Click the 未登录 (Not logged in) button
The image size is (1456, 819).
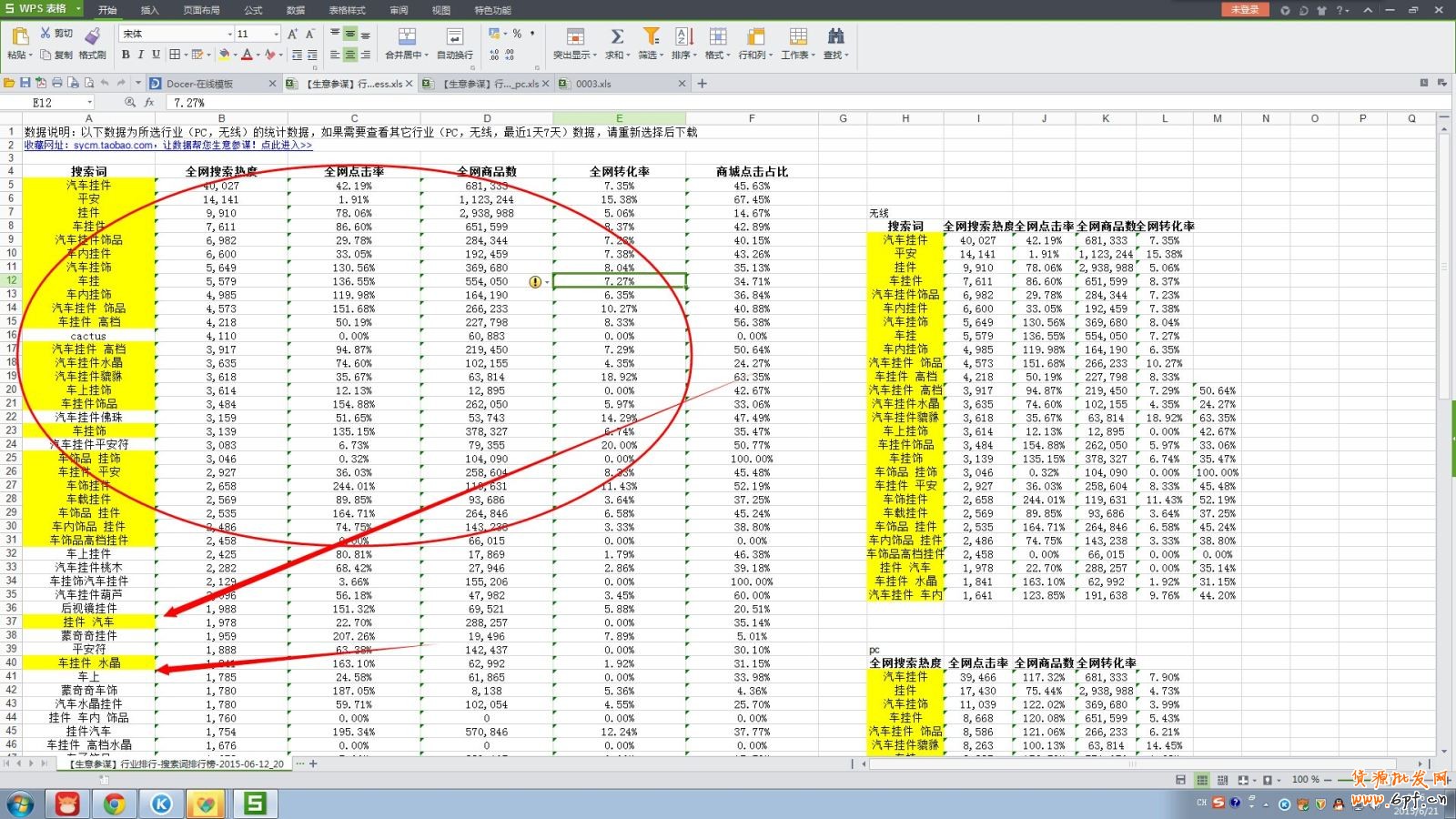(x=1245, y=9)
